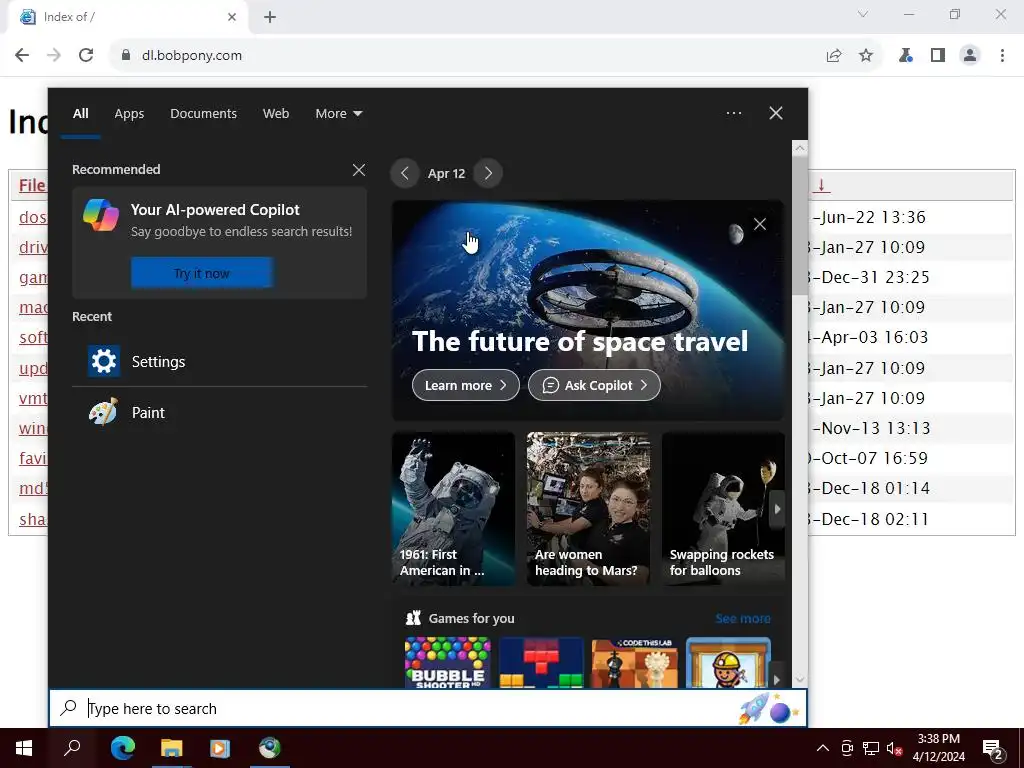Click browser back arrow
1024x768 pixels.
point(22,56)
